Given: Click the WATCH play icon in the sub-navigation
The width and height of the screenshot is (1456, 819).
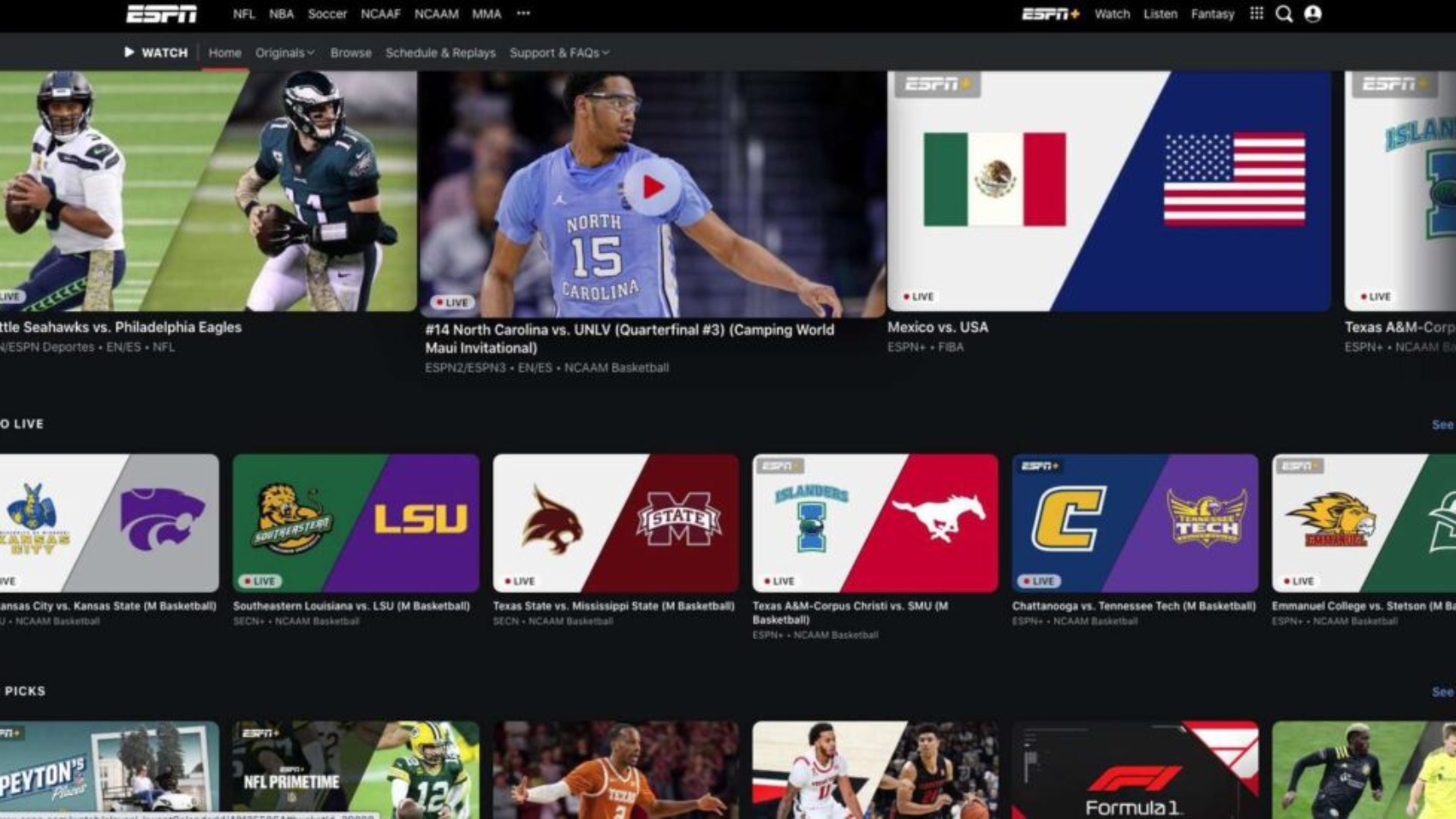Looking at the screenshot, I should pos(128,52).
